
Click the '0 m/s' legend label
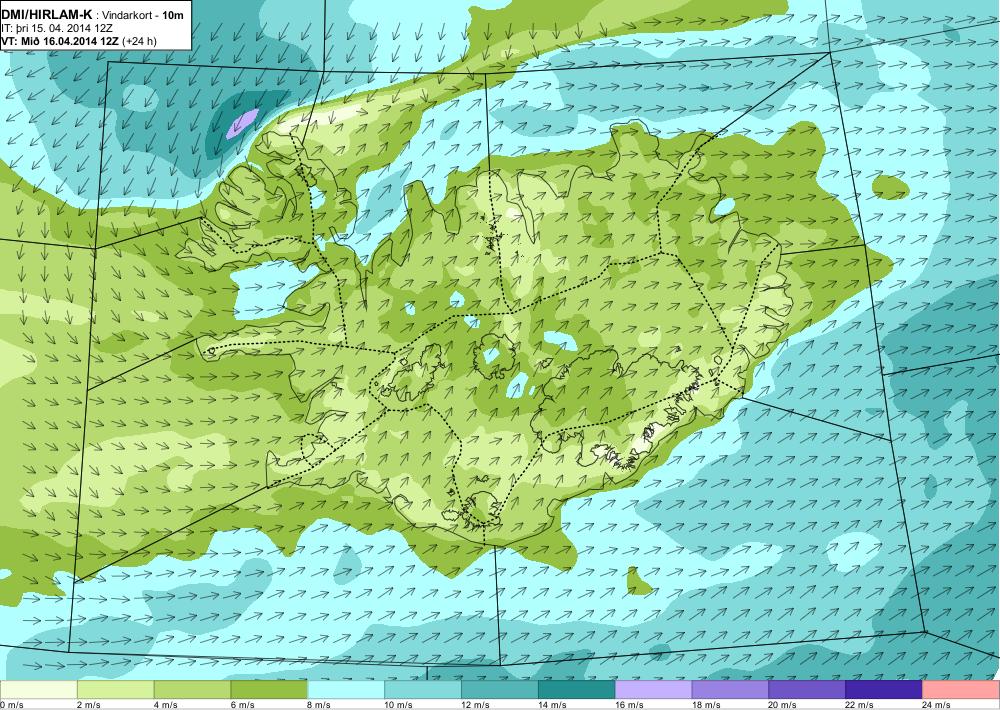coord(11,705)
